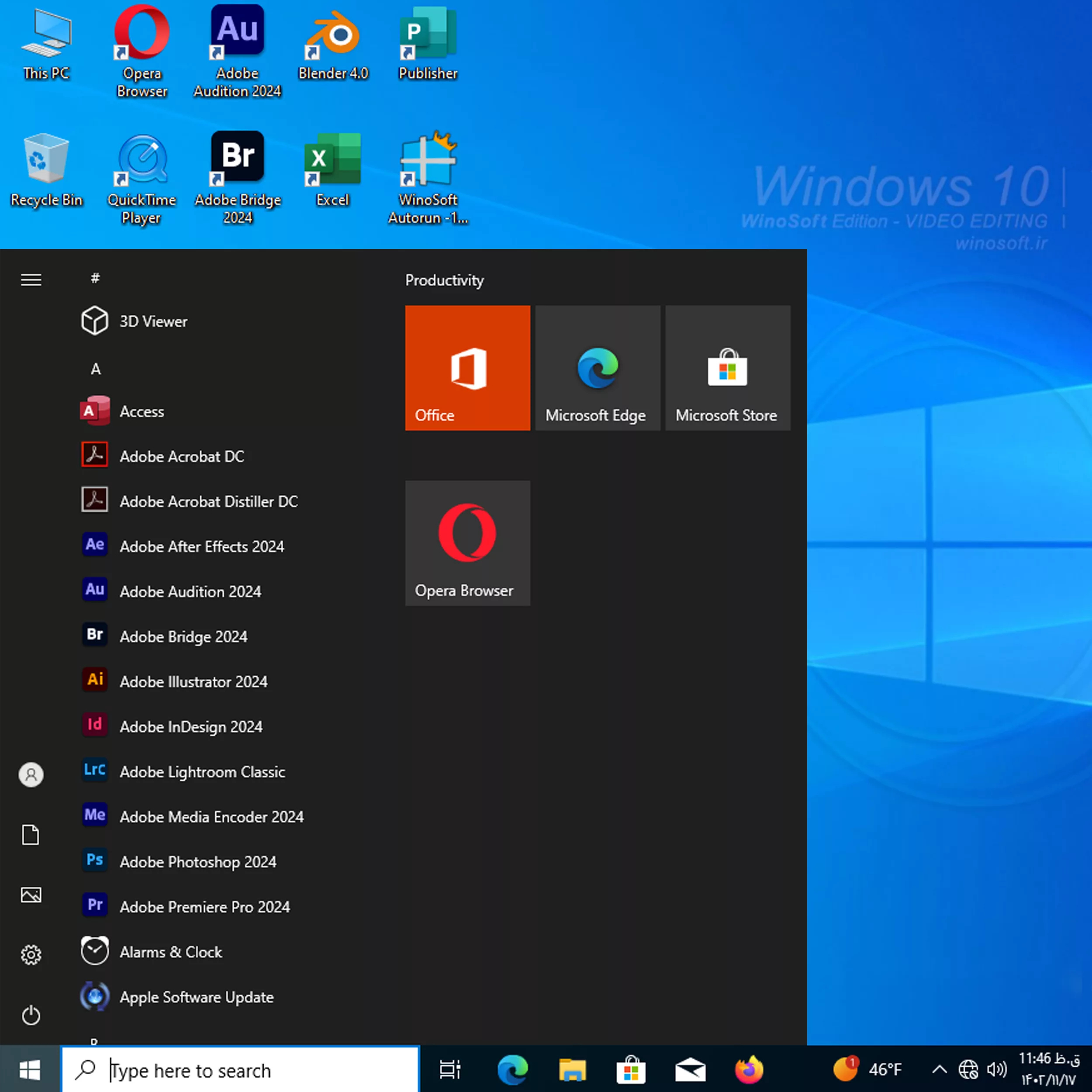
Task: Click the Firefox icon in the taskbar
Action: click(749, 1069)
